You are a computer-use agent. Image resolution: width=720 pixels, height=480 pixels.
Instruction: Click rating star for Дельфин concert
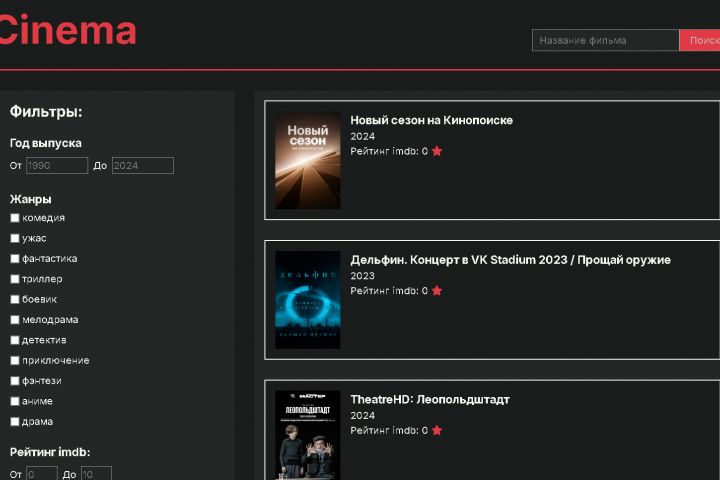point(437,291)
